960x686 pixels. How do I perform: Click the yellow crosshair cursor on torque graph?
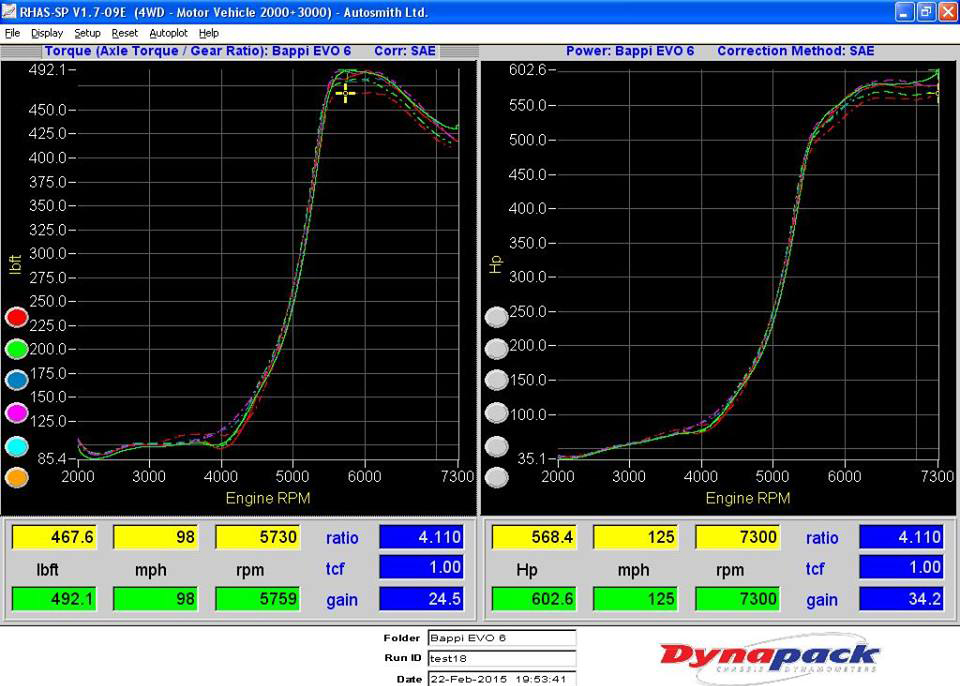[345, 93]
